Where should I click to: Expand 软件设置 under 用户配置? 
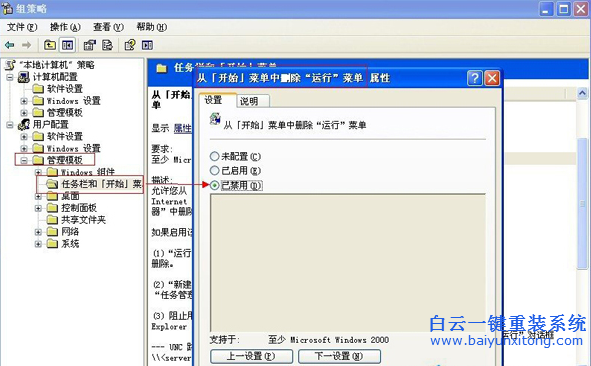pos(24,136)
